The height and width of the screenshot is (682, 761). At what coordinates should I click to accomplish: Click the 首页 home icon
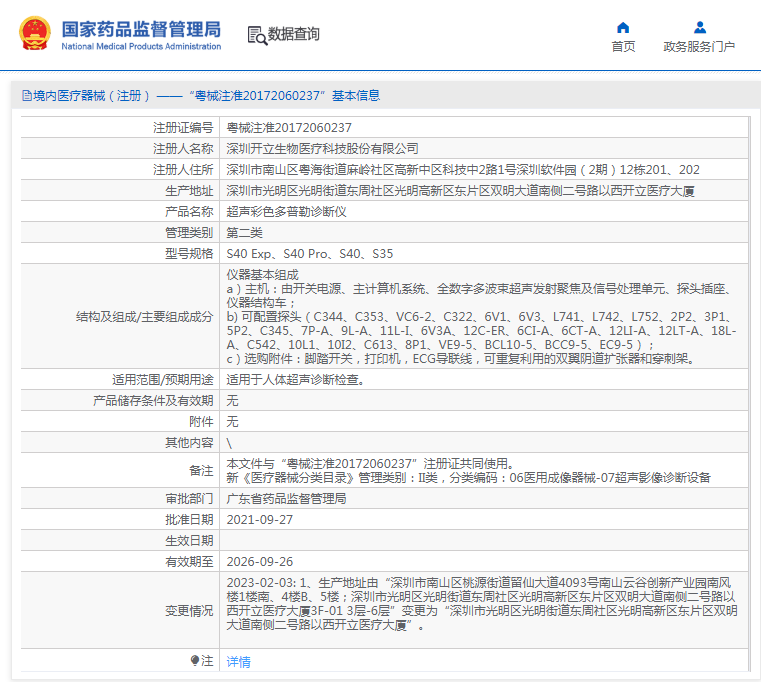click(x=623, y=27)
